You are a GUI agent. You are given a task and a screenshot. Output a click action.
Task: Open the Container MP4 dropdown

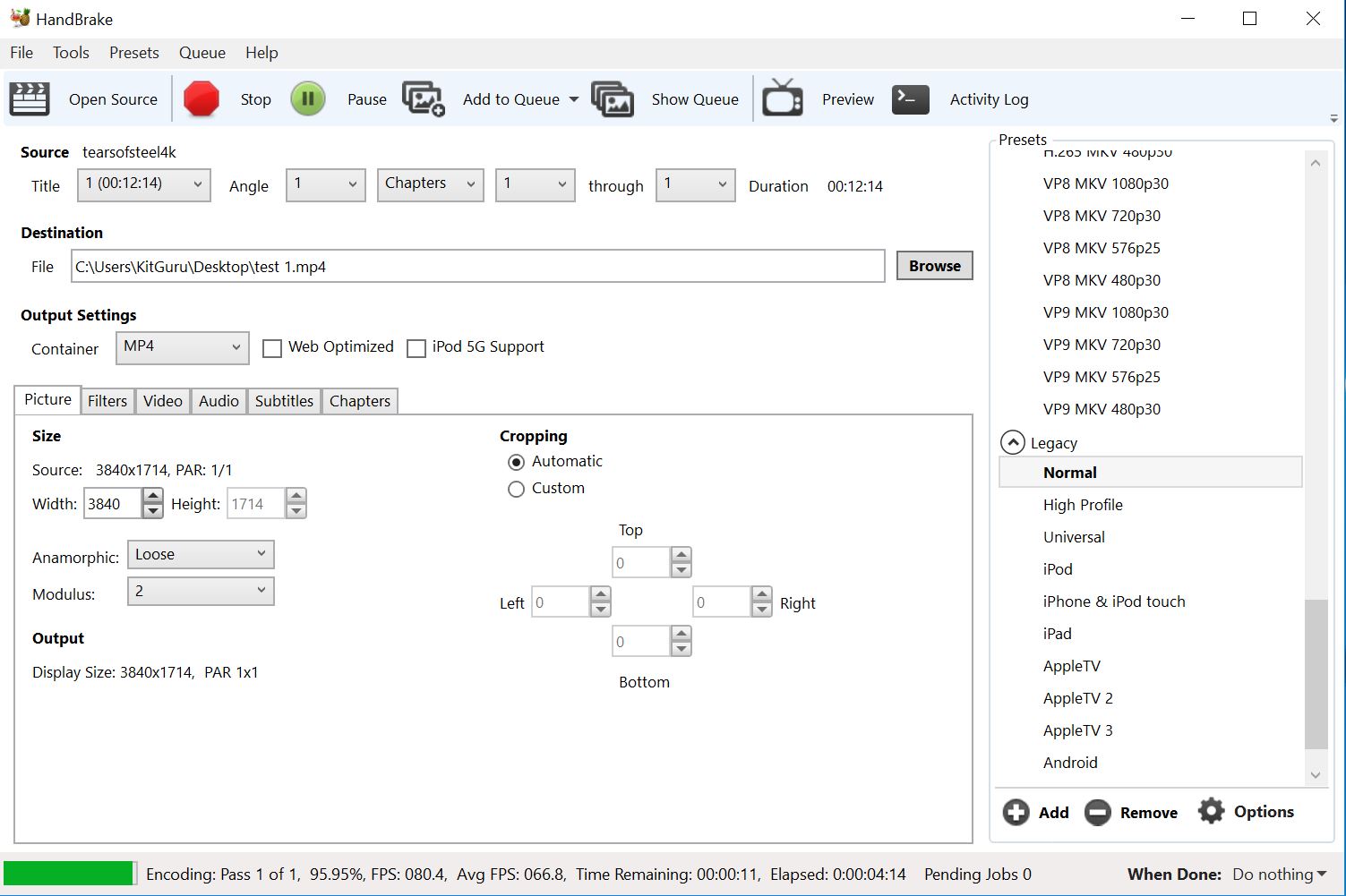point(182,347)
